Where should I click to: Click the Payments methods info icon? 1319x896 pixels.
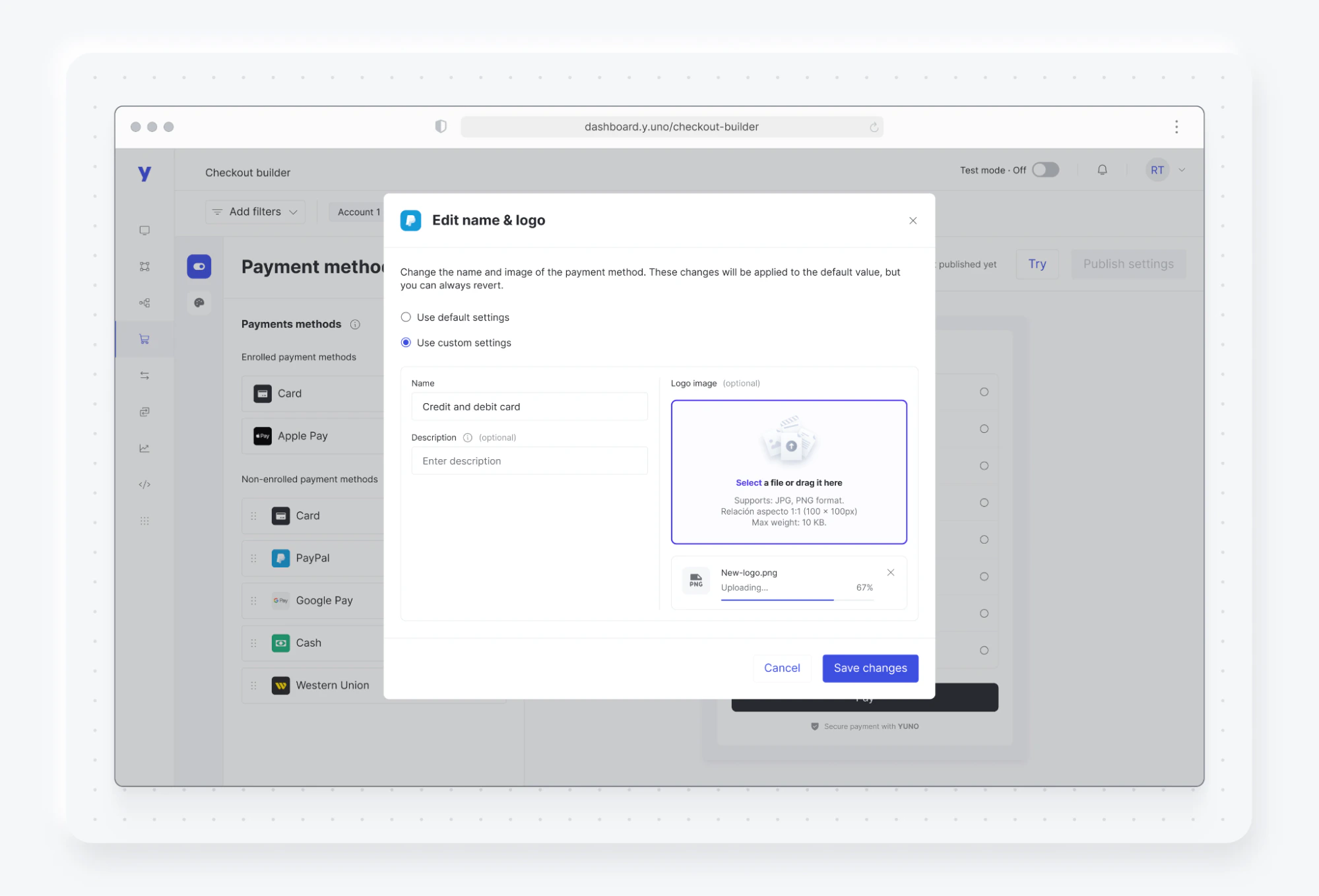coord(355,324)
